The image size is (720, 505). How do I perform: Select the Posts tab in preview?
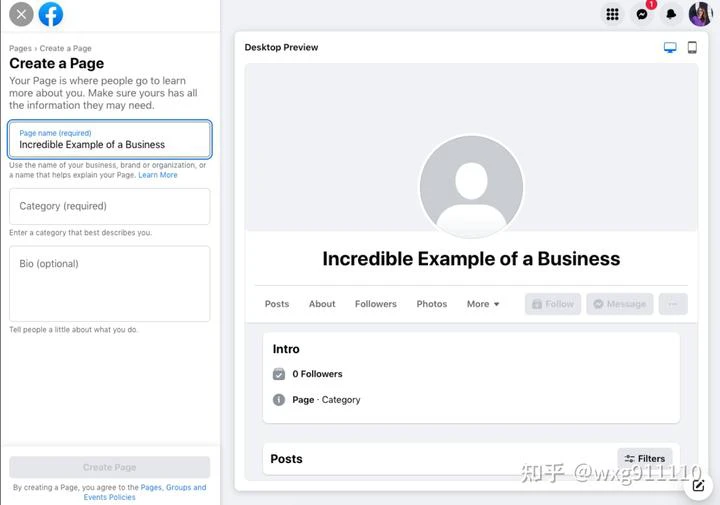click(277, 304)
